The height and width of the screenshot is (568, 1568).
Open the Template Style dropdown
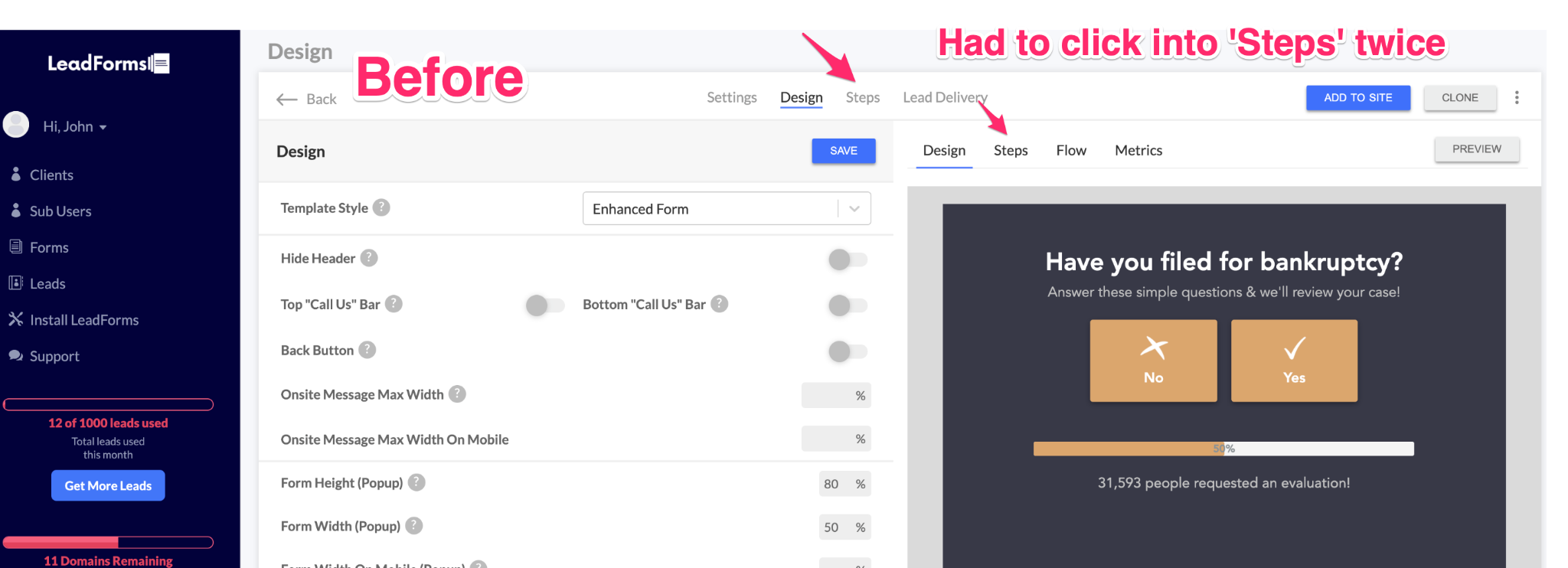[726, 209]
